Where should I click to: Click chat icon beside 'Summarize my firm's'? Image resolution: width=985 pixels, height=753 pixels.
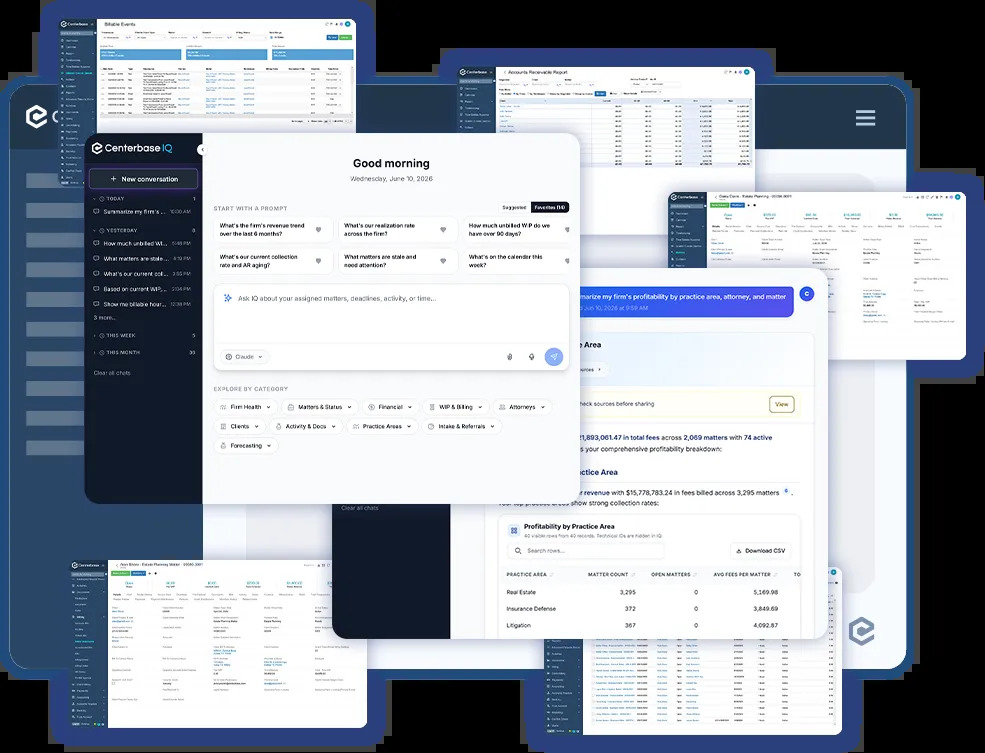pos(96,212)
